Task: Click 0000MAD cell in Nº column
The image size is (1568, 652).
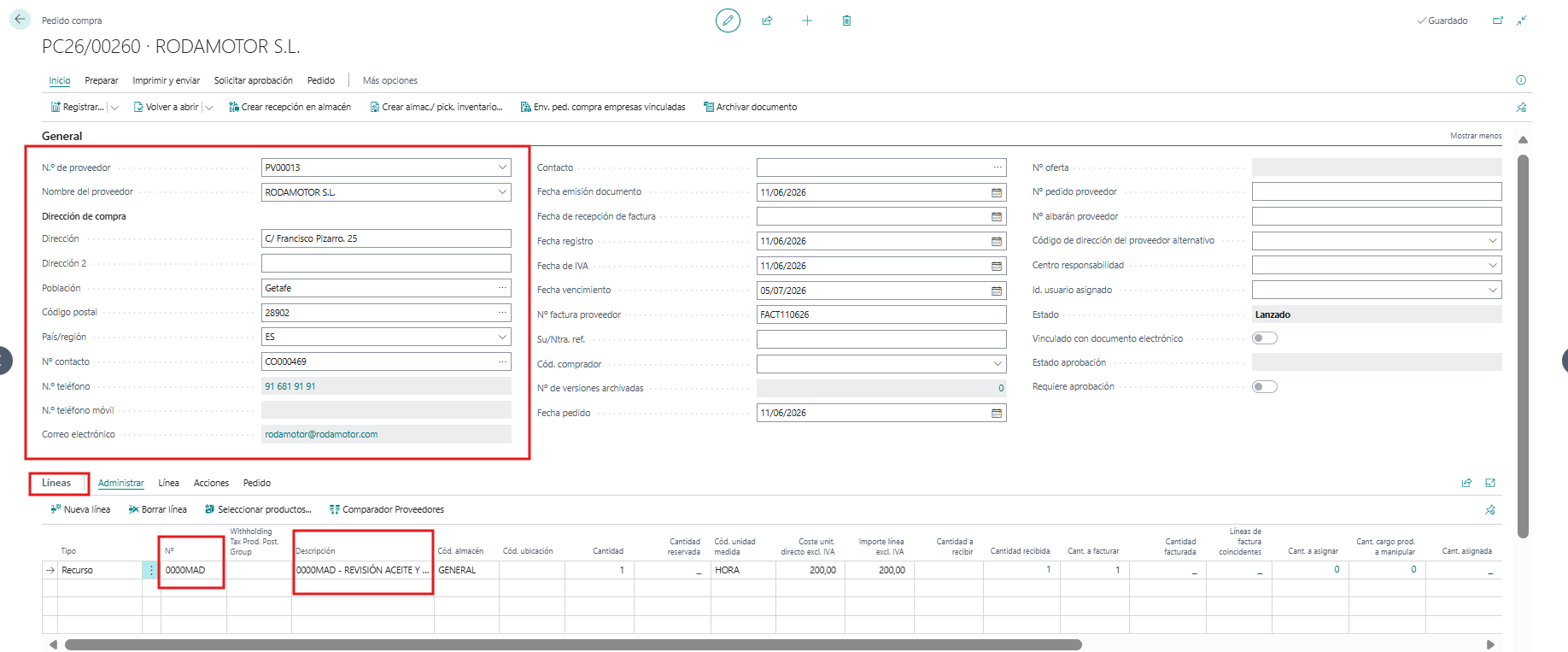Action: [x=193, y=570]
